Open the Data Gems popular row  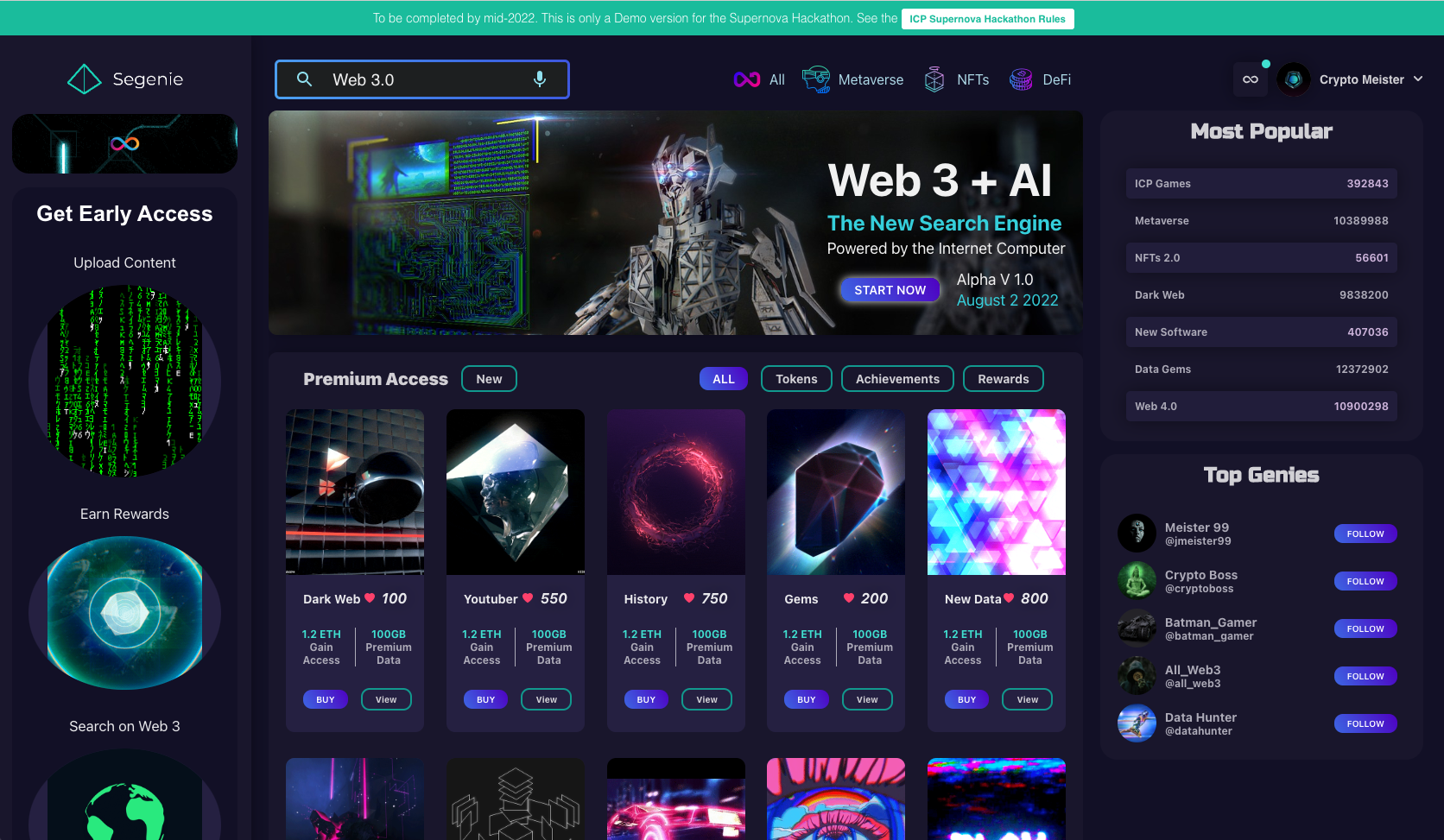pyautogui.click(x=1261, y=369)
